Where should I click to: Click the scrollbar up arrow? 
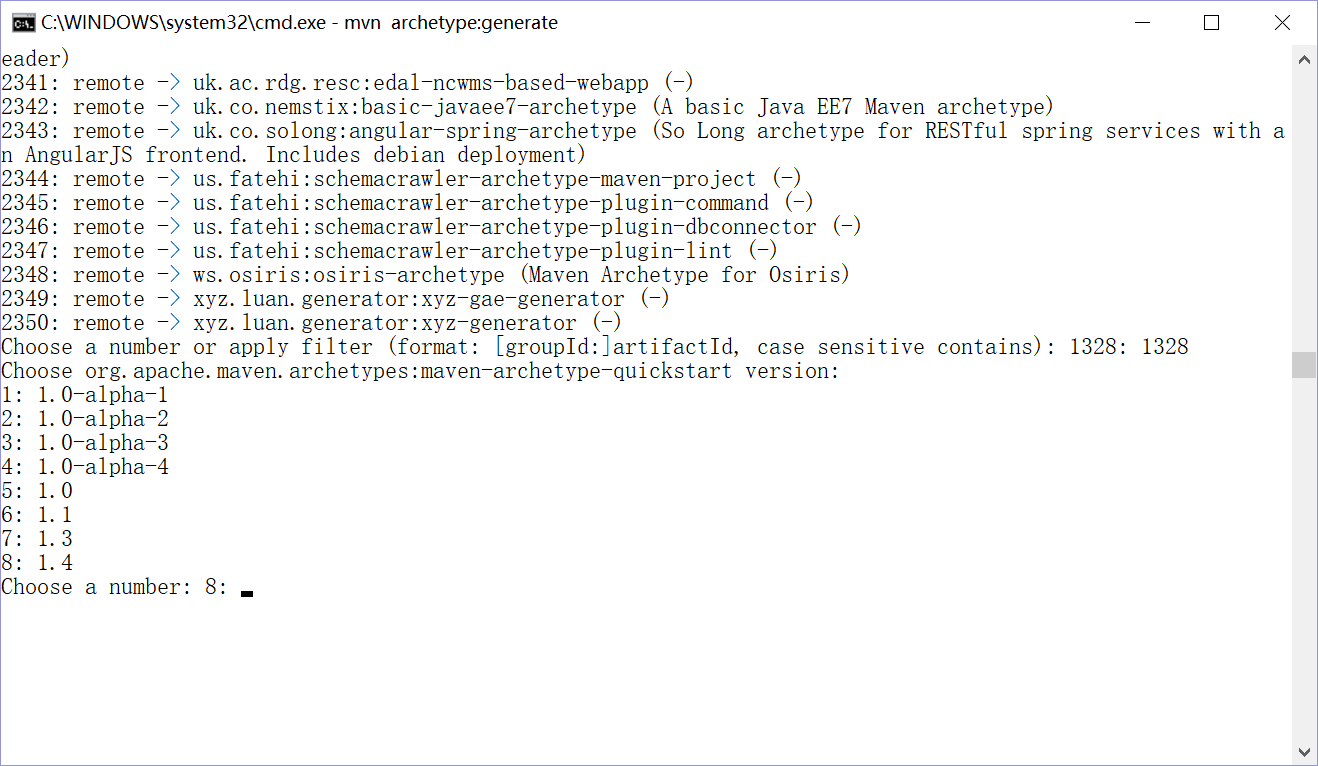click(1304, 59)
